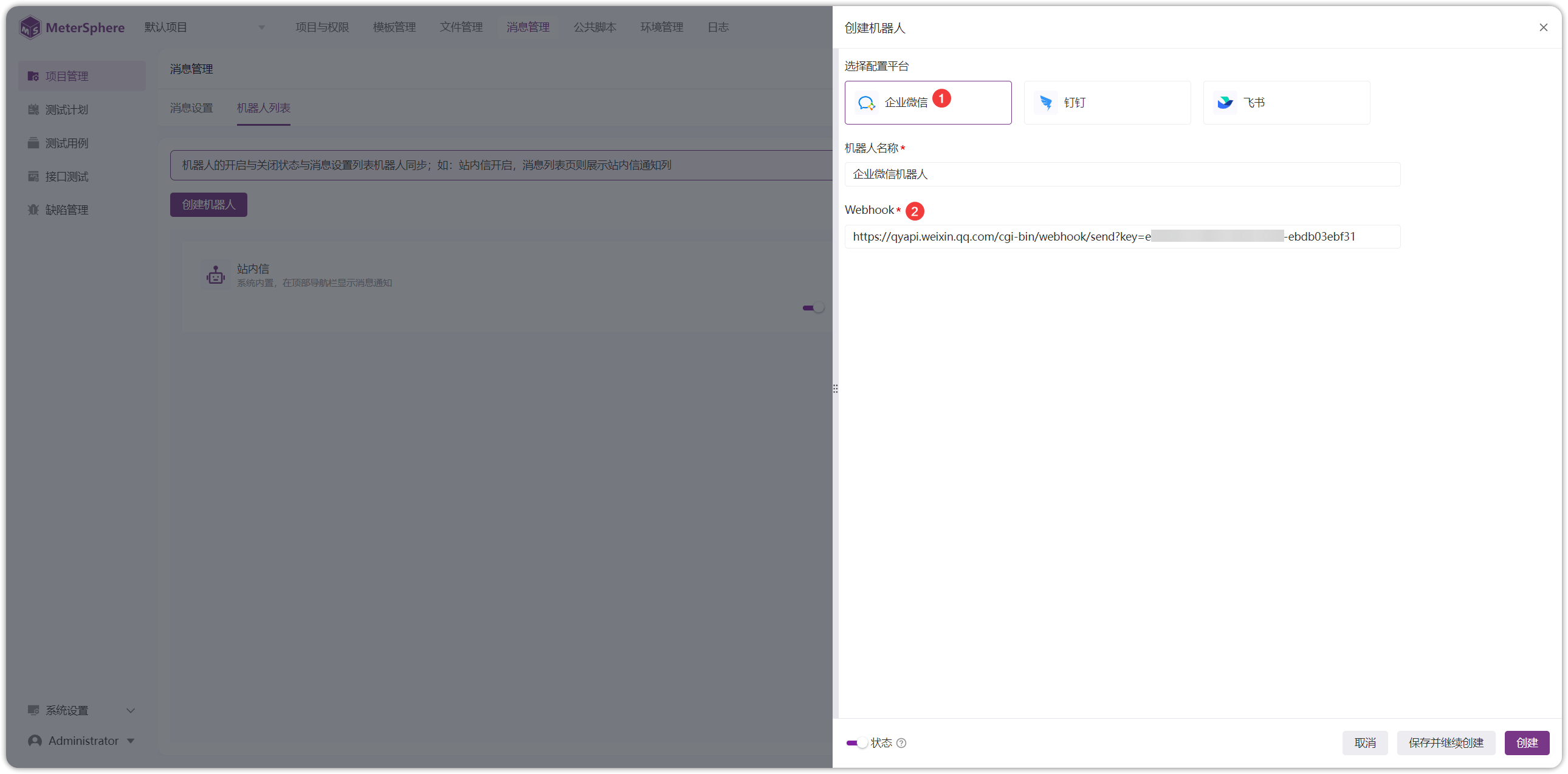The height and width of the screenshot is (774, 1568).
Task: Open the 模板管理 menu
Action: click(394, 27)
